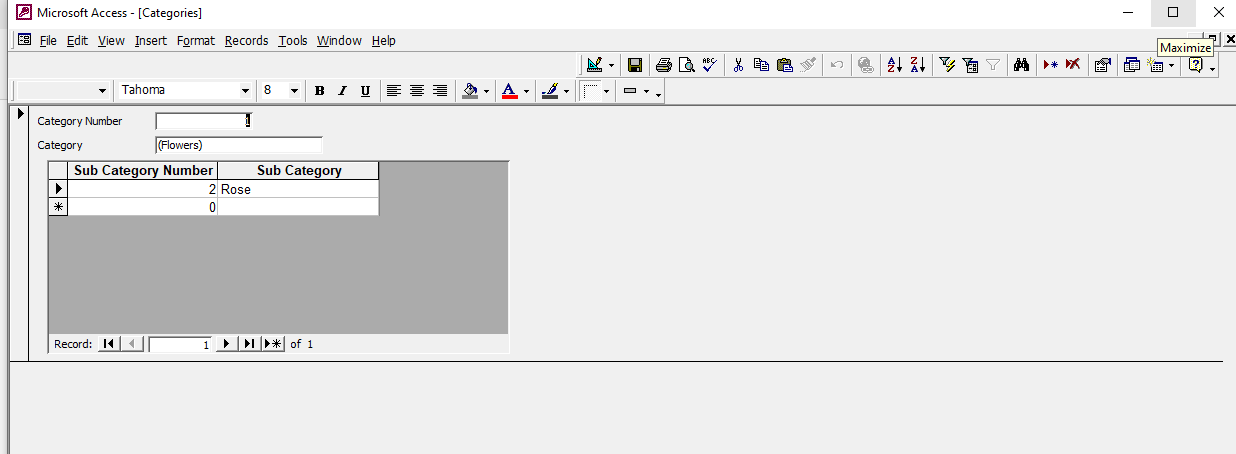Click the Format Painter brush icon

pos(807,65)
